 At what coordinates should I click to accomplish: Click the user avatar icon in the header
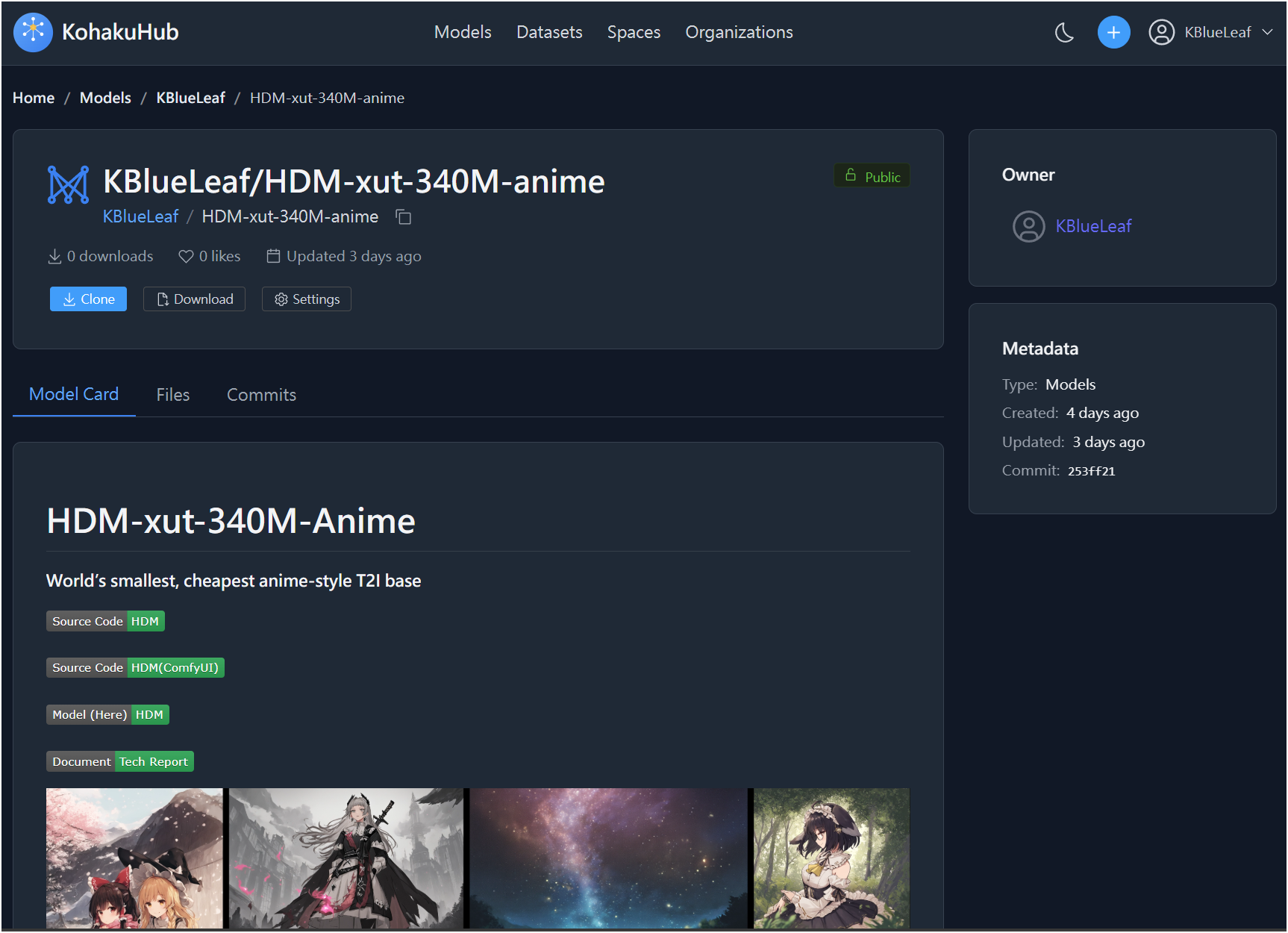[1161, 32]
